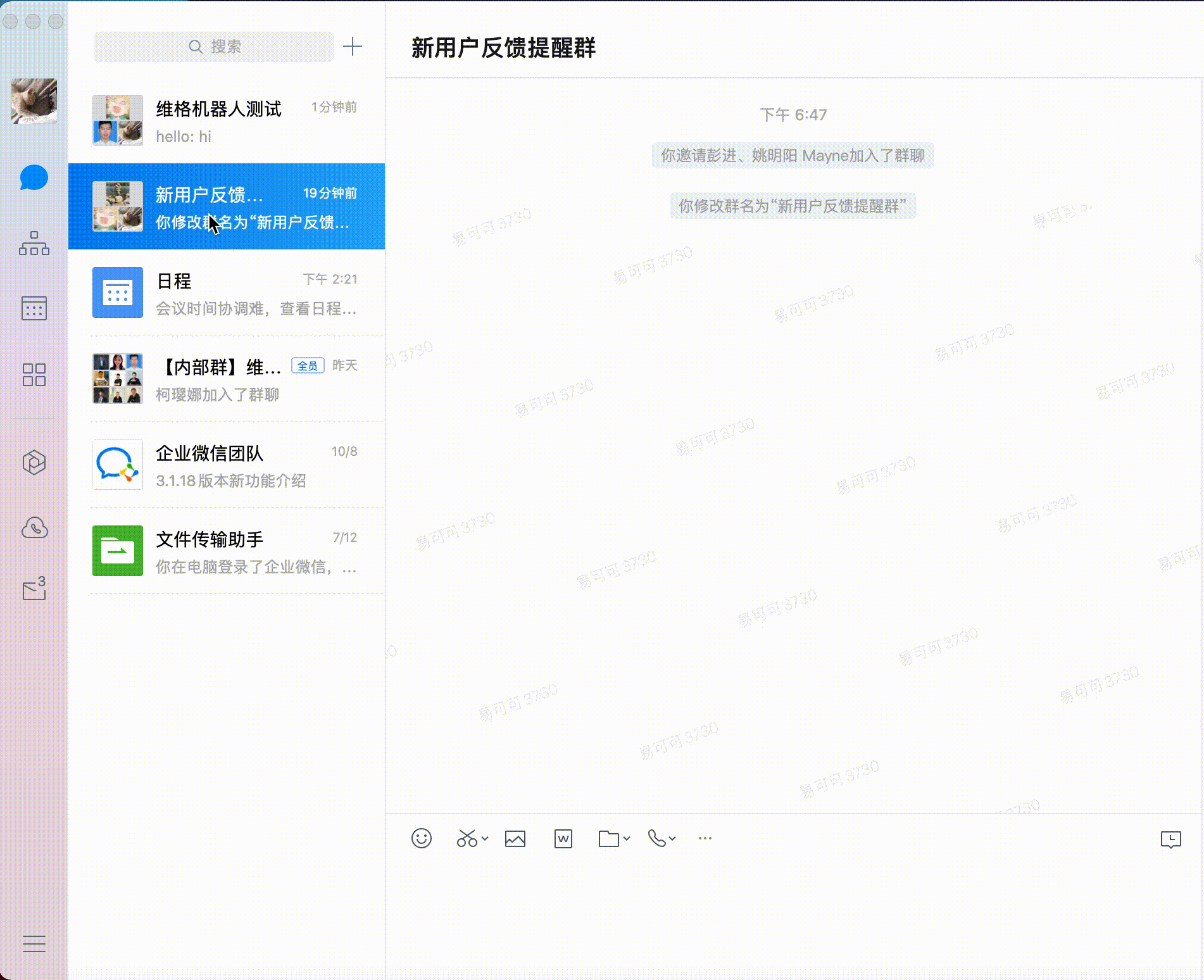Open the 日程 schedule conversation

tap(227, 292)
